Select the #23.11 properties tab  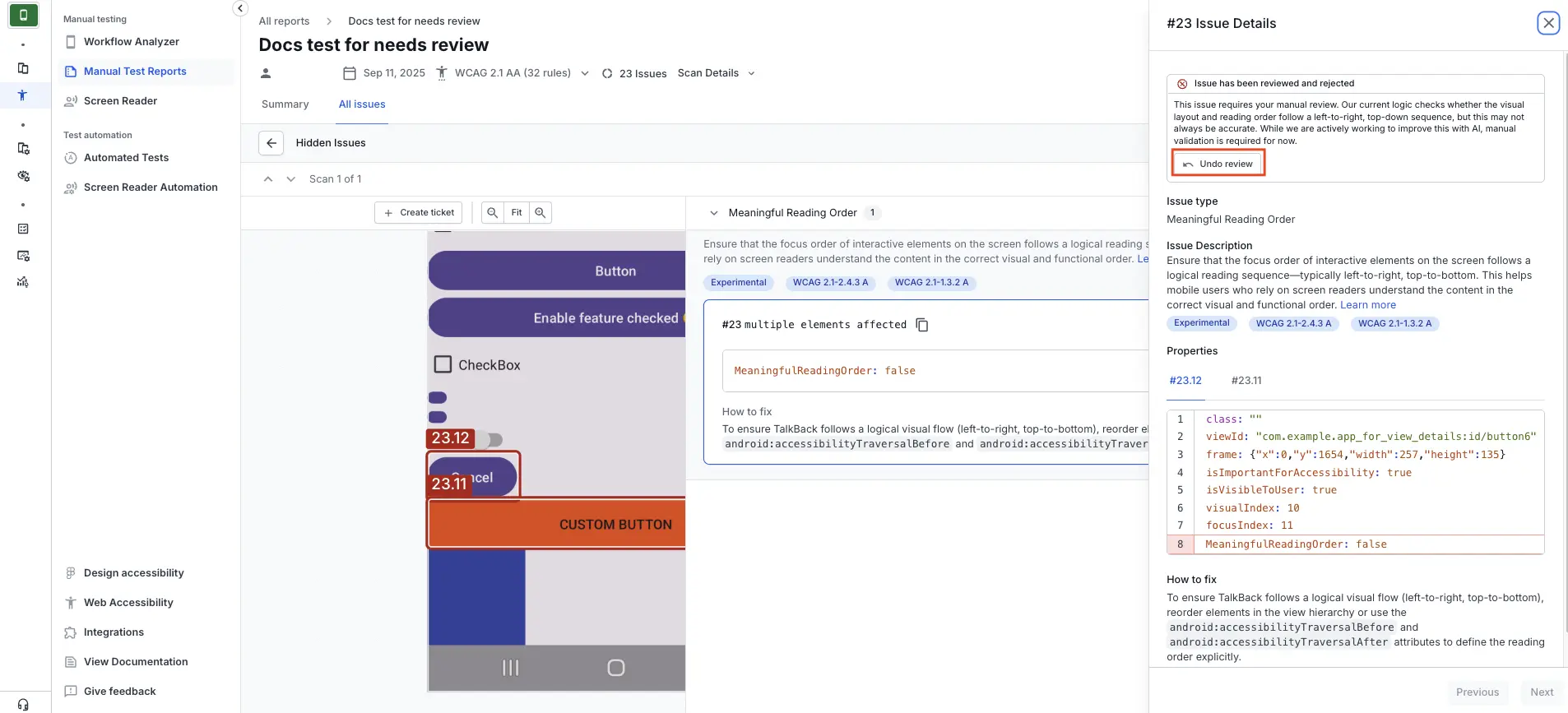[1246, 381]
